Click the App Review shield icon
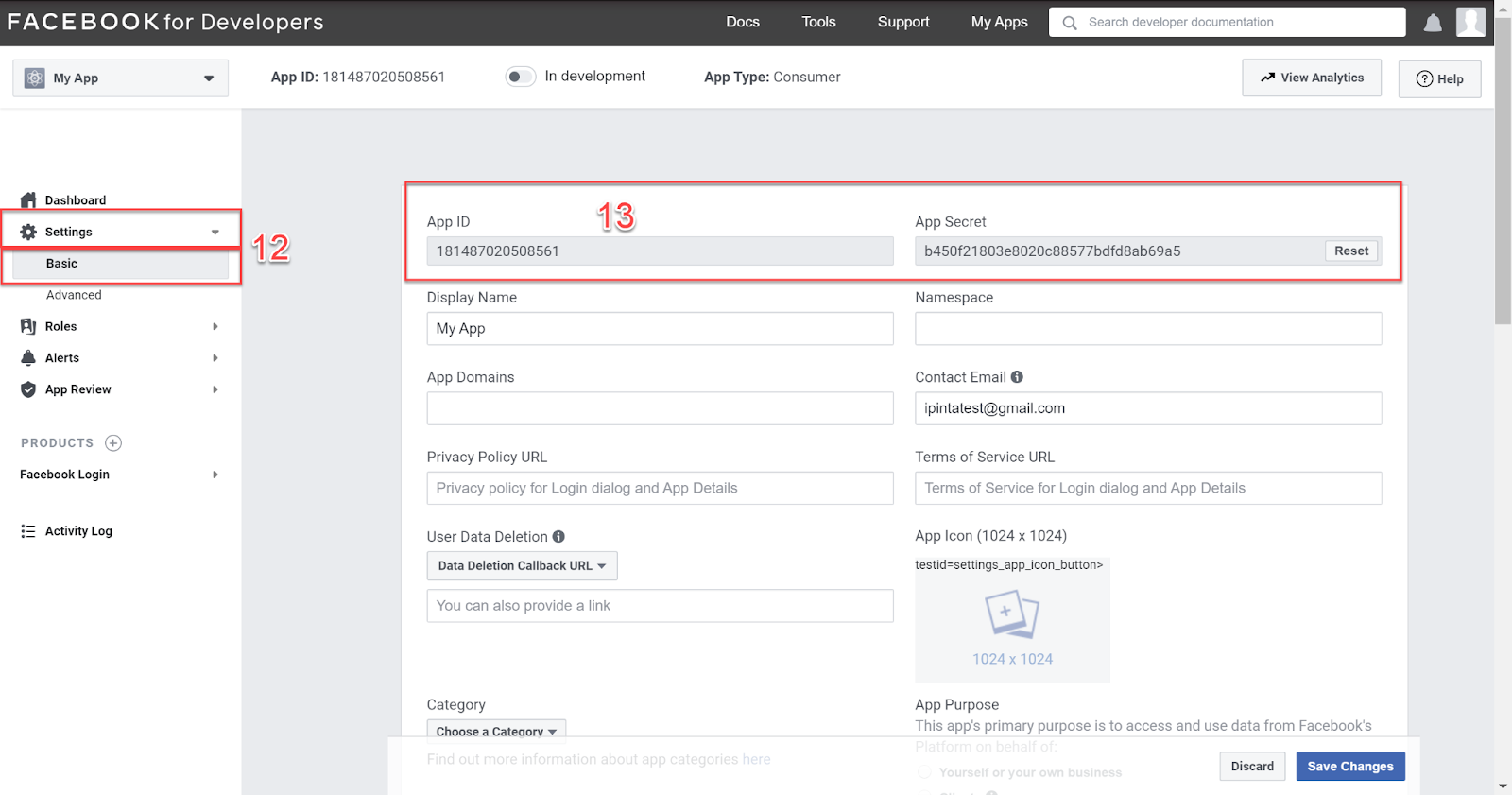 (28, 389)
